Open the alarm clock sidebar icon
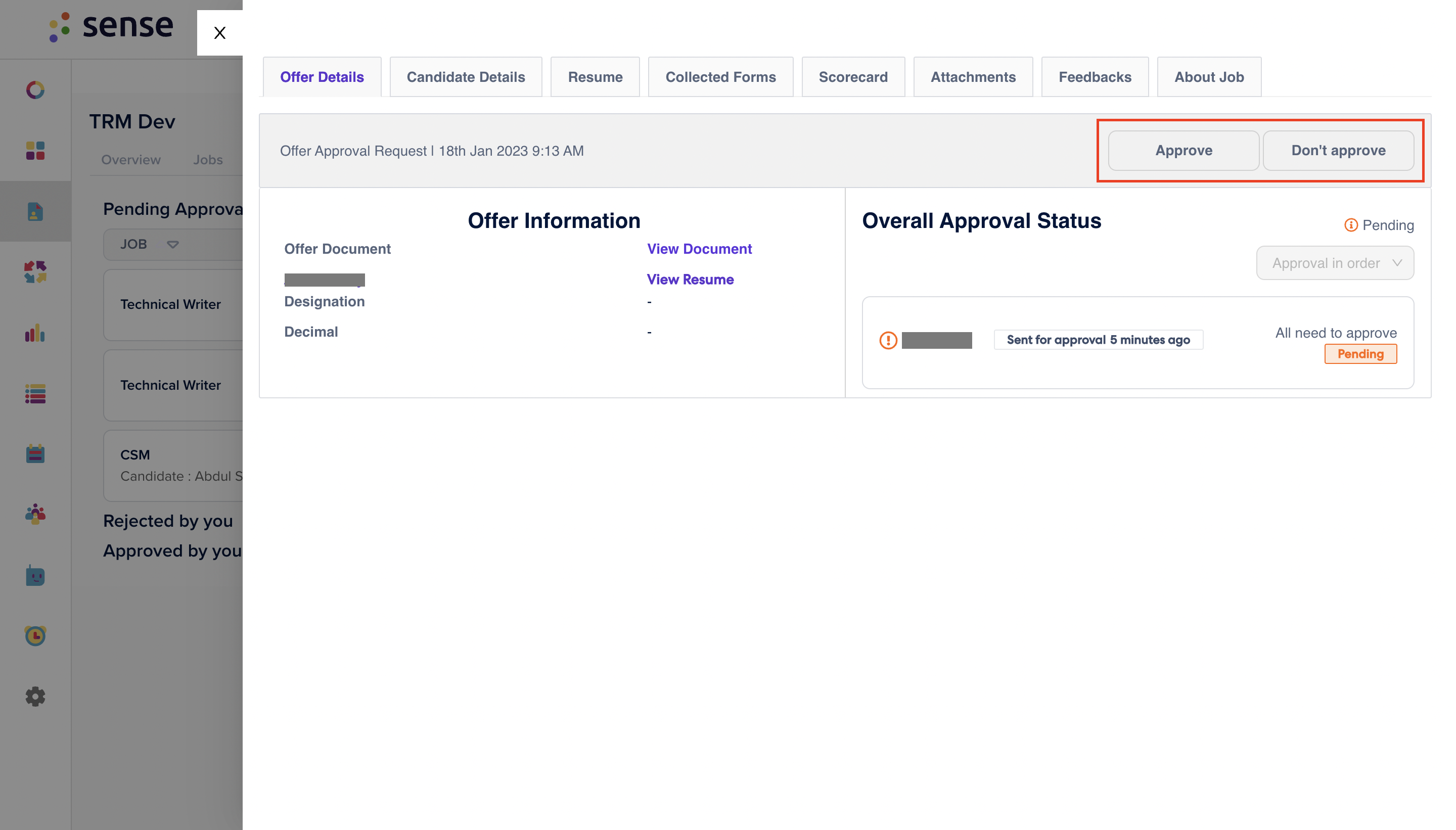 (x=35, y=635)
